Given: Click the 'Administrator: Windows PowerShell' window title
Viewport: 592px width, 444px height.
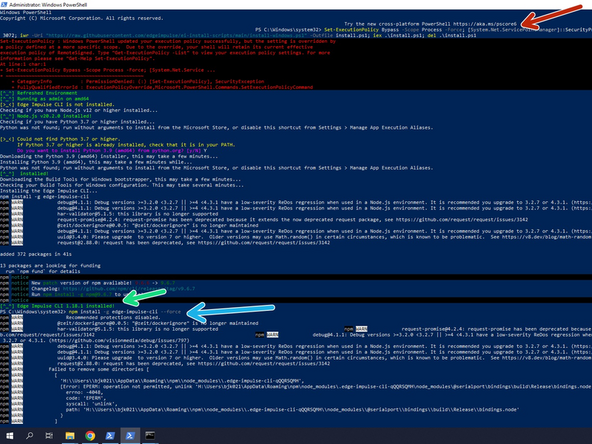Looking at the screenshot, I should click(48, 5).
